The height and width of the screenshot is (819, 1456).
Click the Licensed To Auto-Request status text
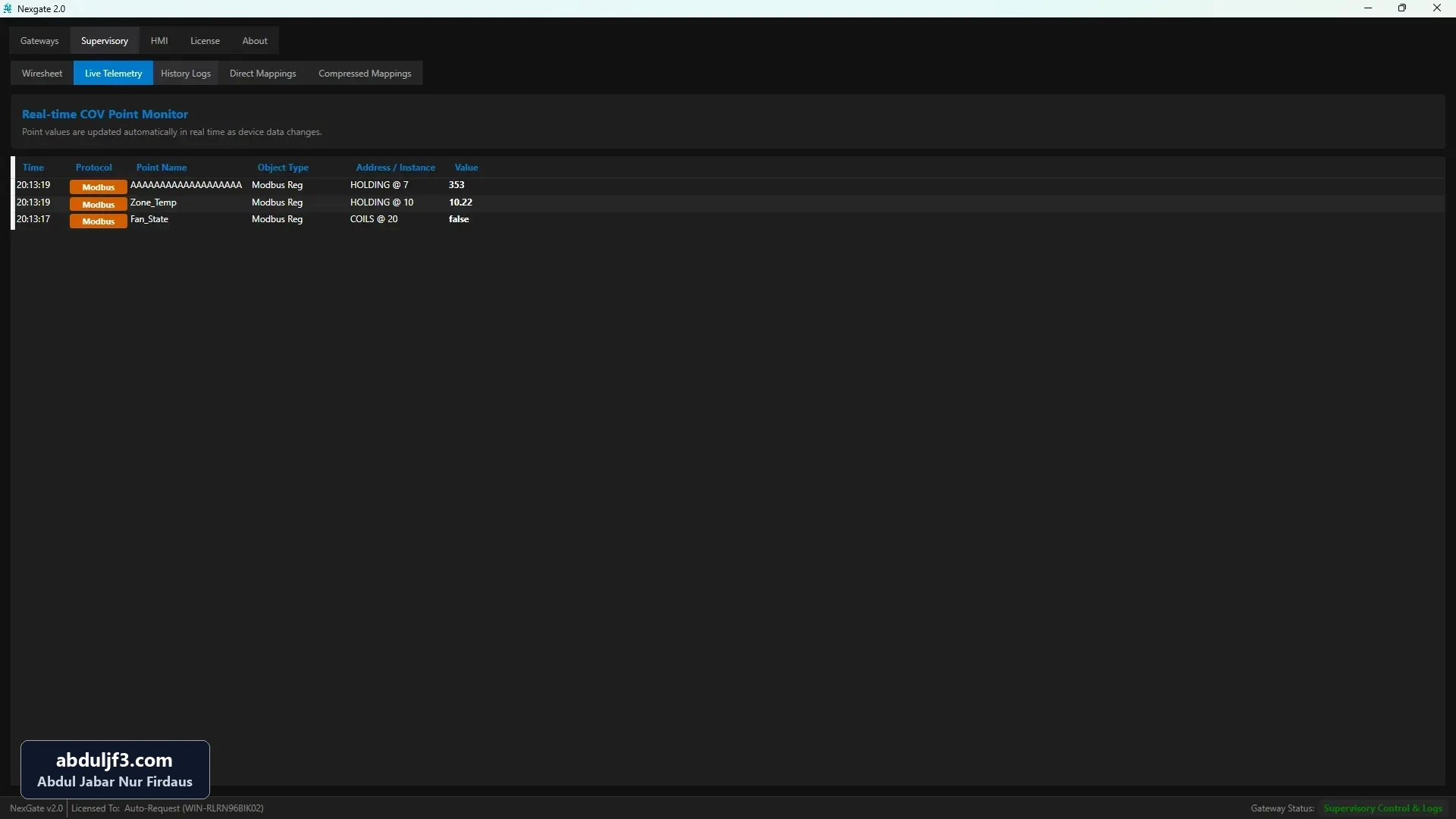168,808
